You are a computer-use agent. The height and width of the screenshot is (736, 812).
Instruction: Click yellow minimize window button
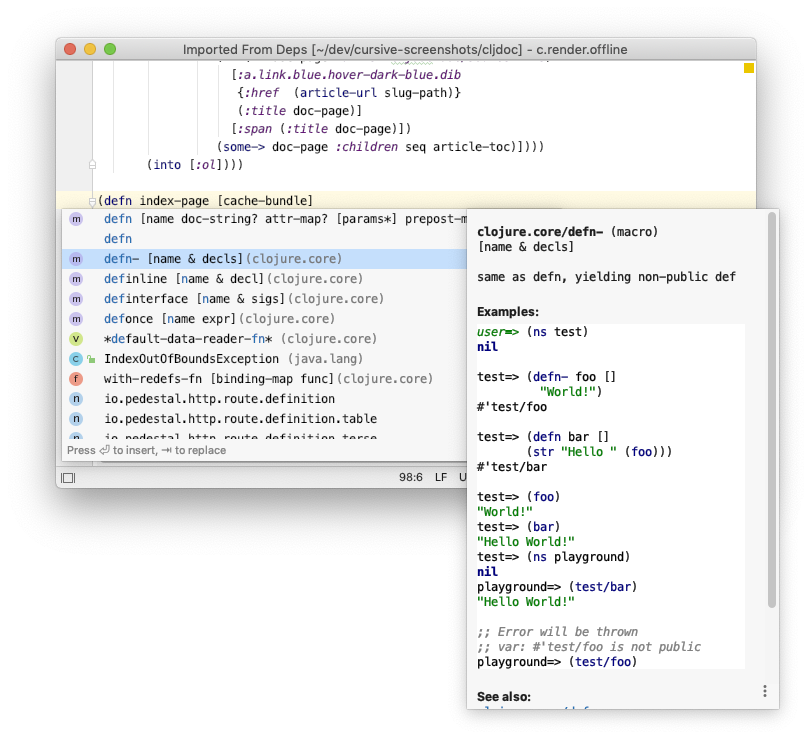point(90,49)
